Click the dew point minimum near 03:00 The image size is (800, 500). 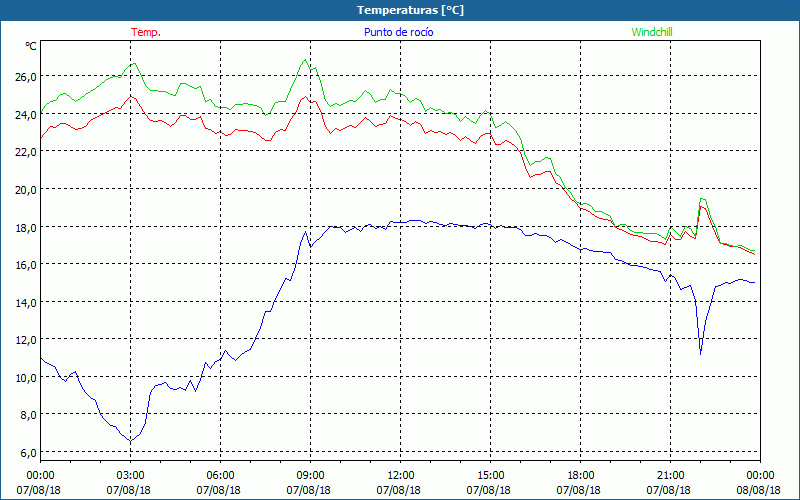click(x=131, y=441)
